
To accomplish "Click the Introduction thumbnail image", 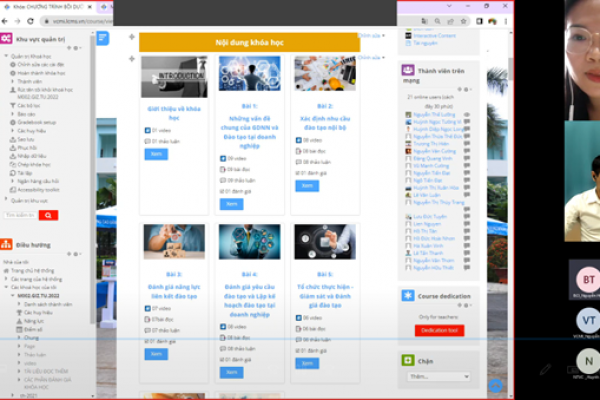I will 174,76.
